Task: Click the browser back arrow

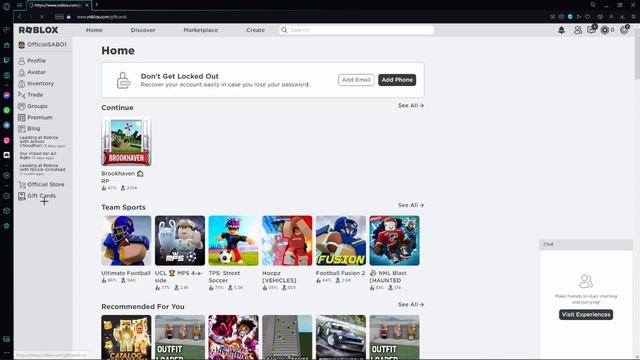Action: (x=19, y=17)
